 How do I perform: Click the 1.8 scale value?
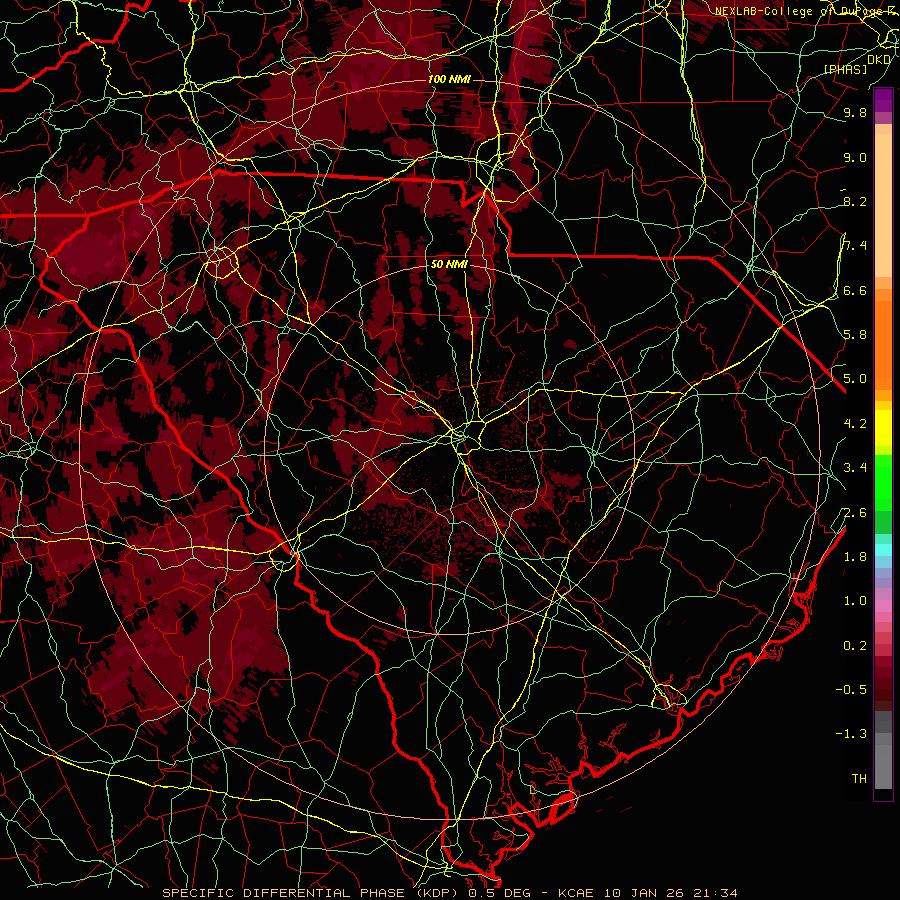click(x=855, y=557)
